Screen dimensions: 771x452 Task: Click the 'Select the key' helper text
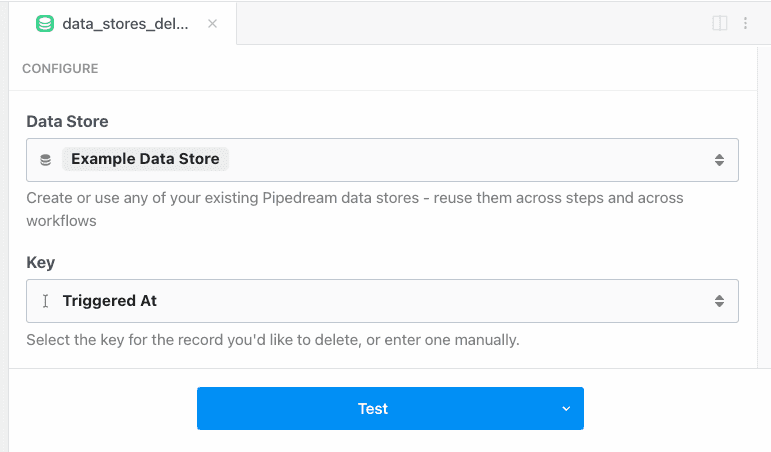pos(272,340)
